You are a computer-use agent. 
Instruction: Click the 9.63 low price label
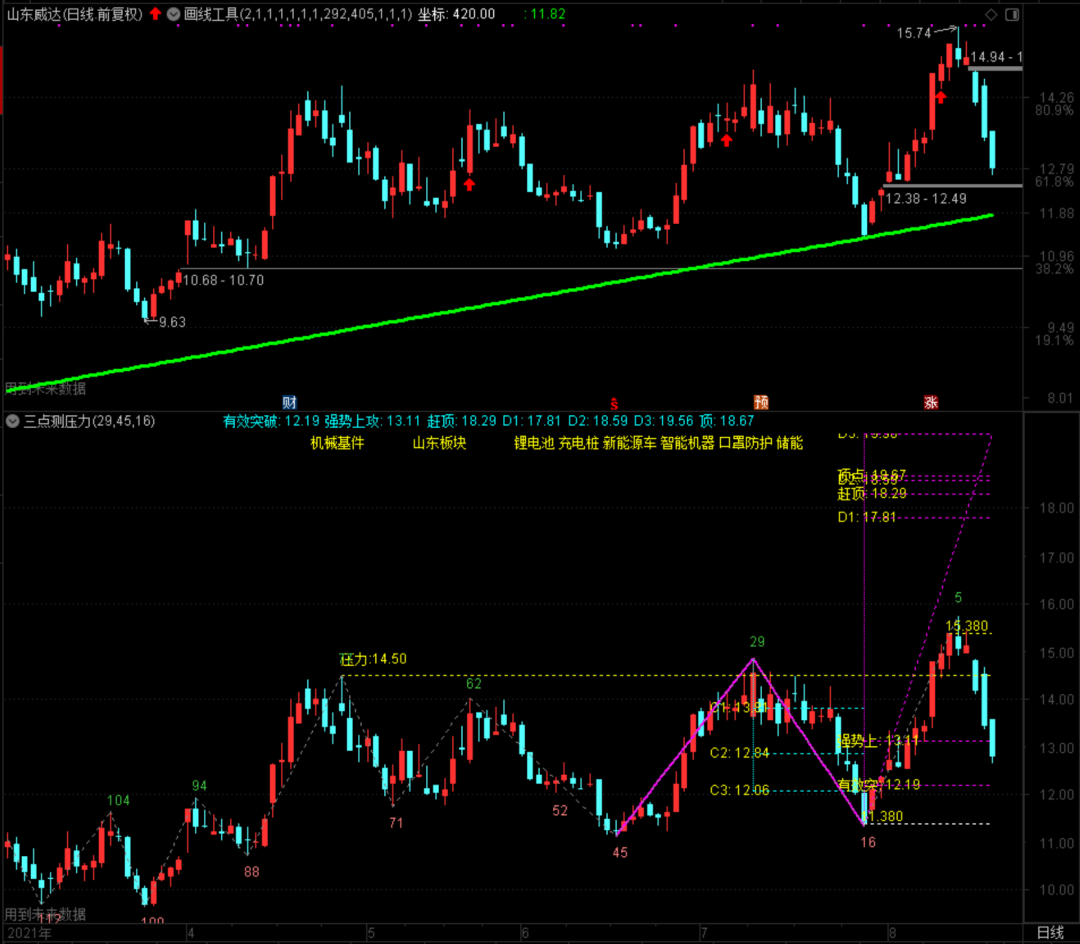point(172,322)
